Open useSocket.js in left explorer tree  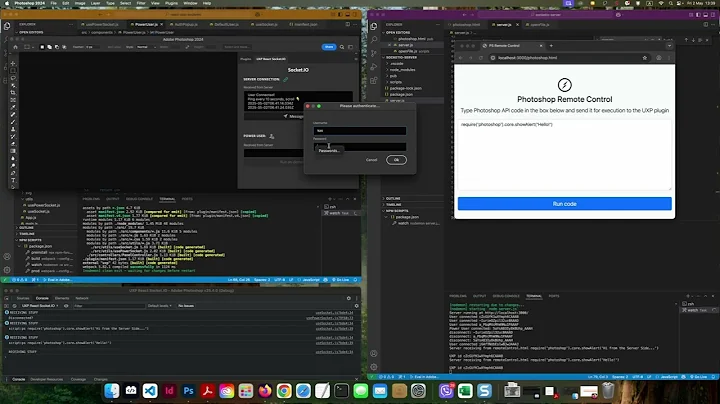point(39,211)
